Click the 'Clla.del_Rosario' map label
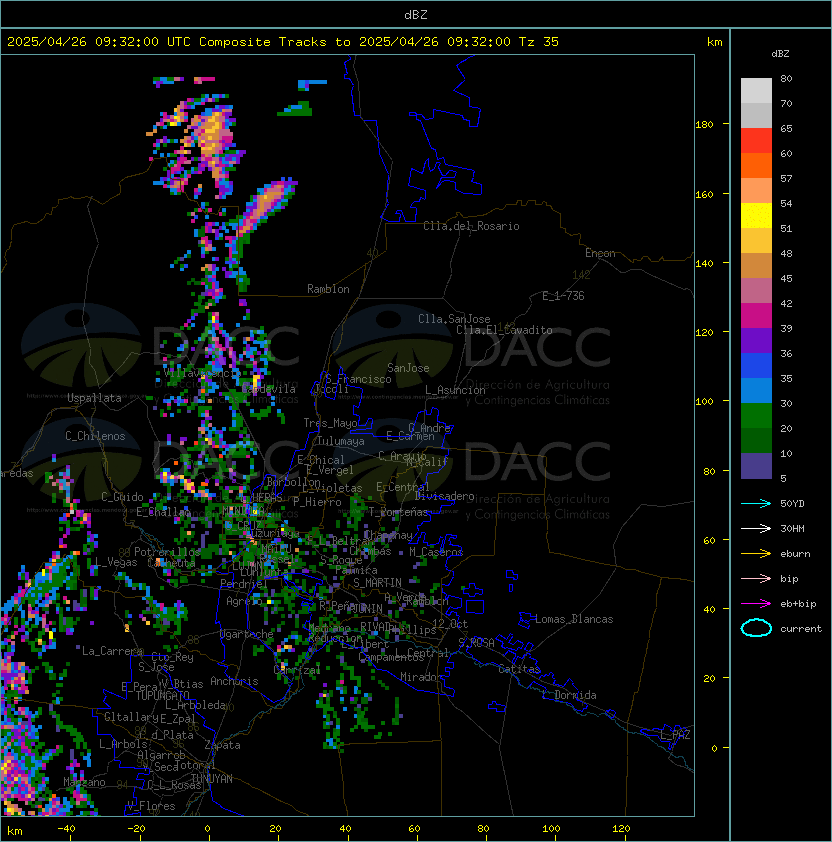The height and width of the screenshot is (842, 832). click(x=471, y=226)
